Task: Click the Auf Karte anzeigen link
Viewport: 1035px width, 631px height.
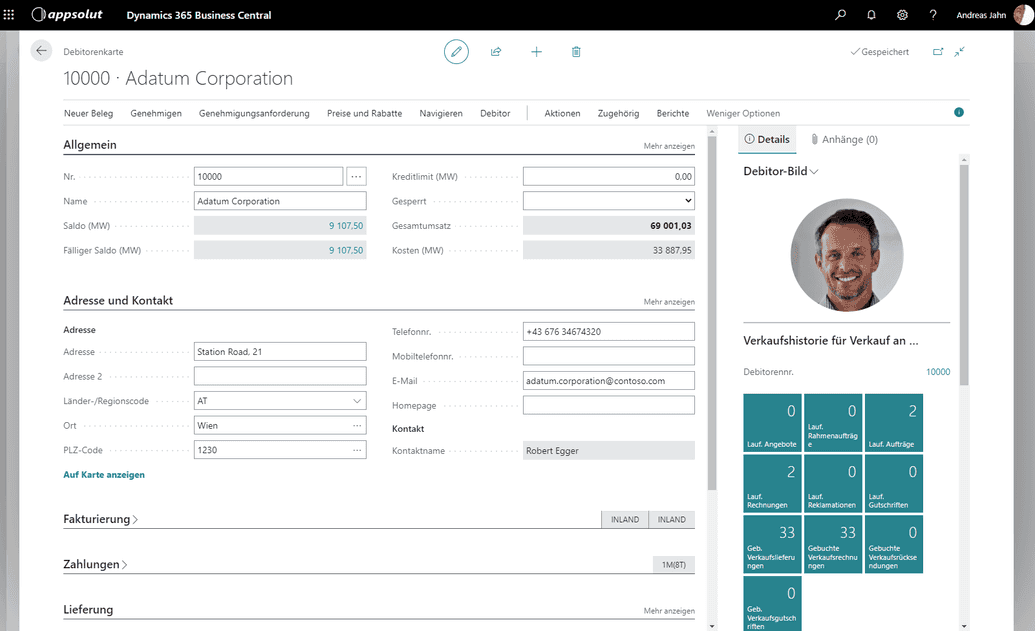Action: click(104, 475)
